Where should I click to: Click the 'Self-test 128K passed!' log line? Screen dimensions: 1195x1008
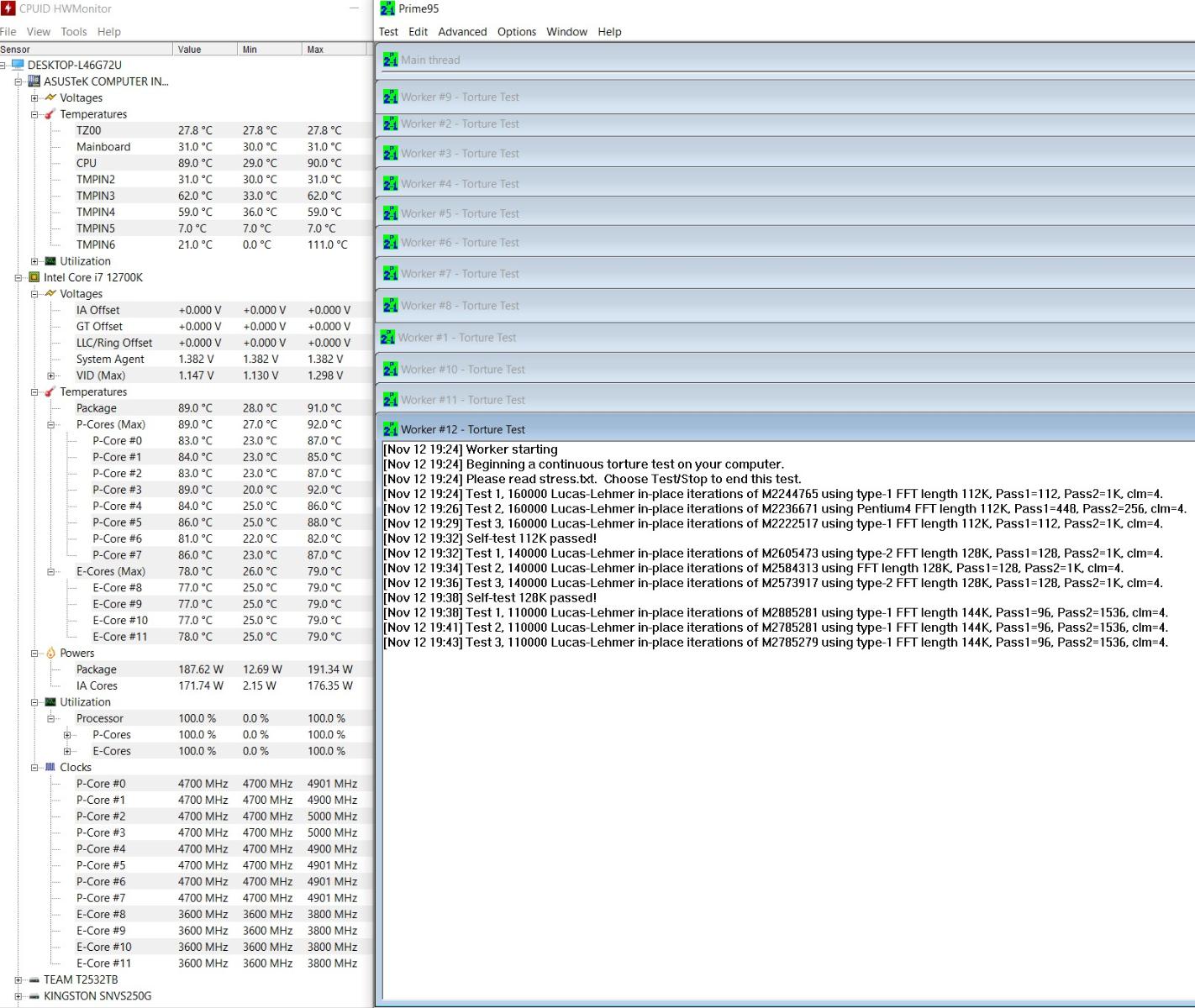pos(490,597)
